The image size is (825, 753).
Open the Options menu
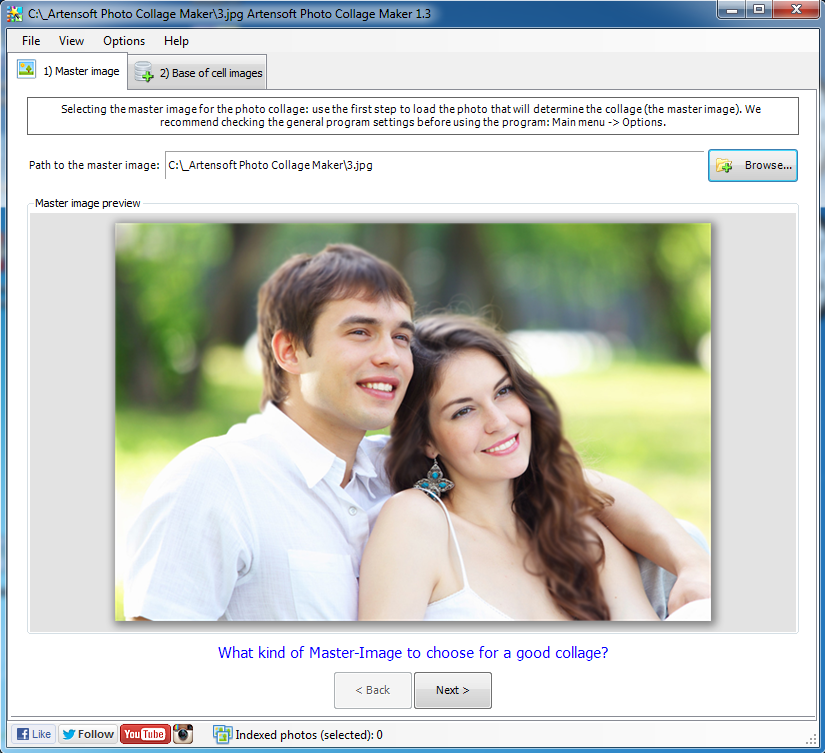click(124, 41)
